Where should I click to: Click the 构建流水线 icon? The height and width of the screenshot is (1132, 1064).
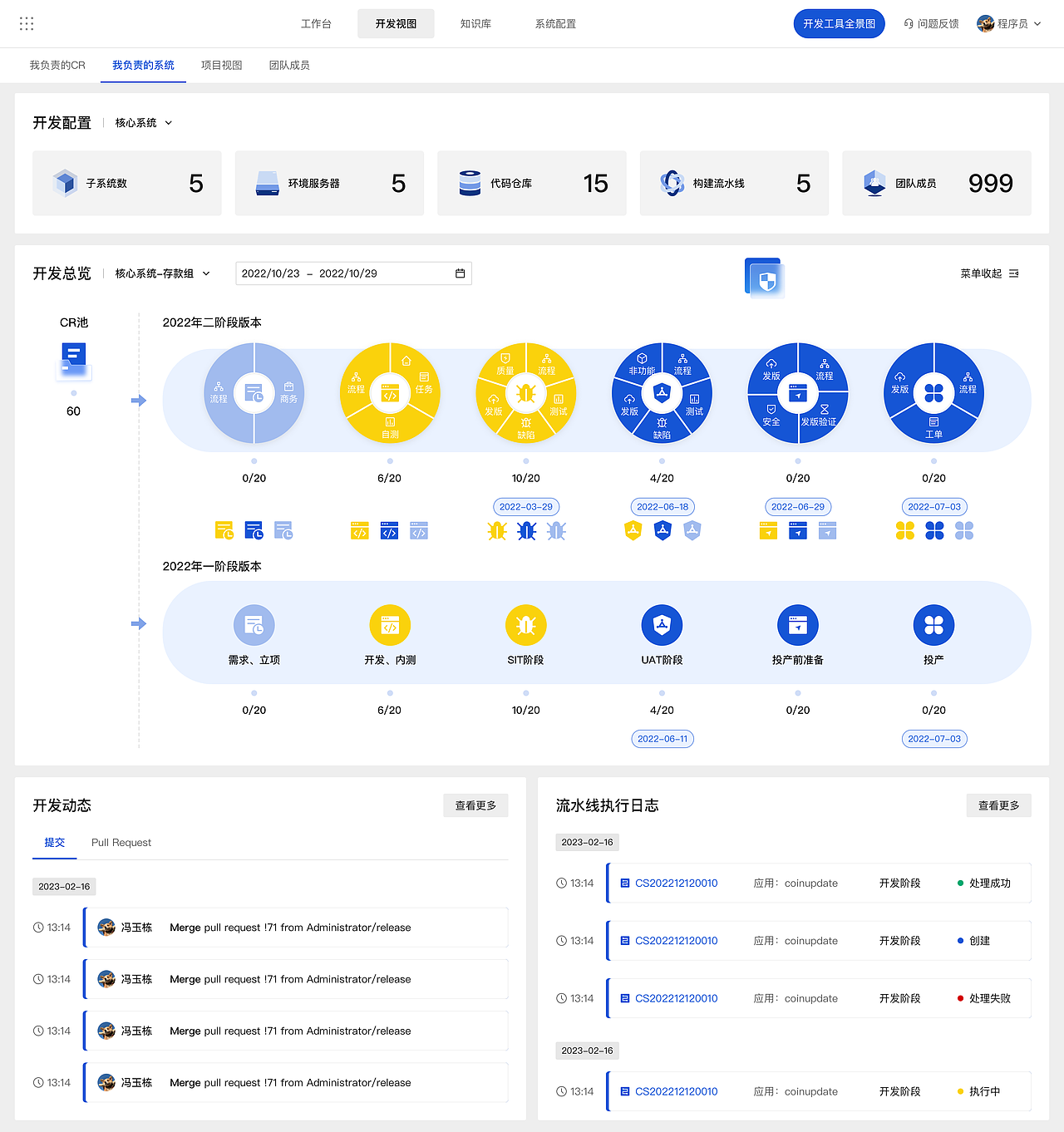coord(672,183)
